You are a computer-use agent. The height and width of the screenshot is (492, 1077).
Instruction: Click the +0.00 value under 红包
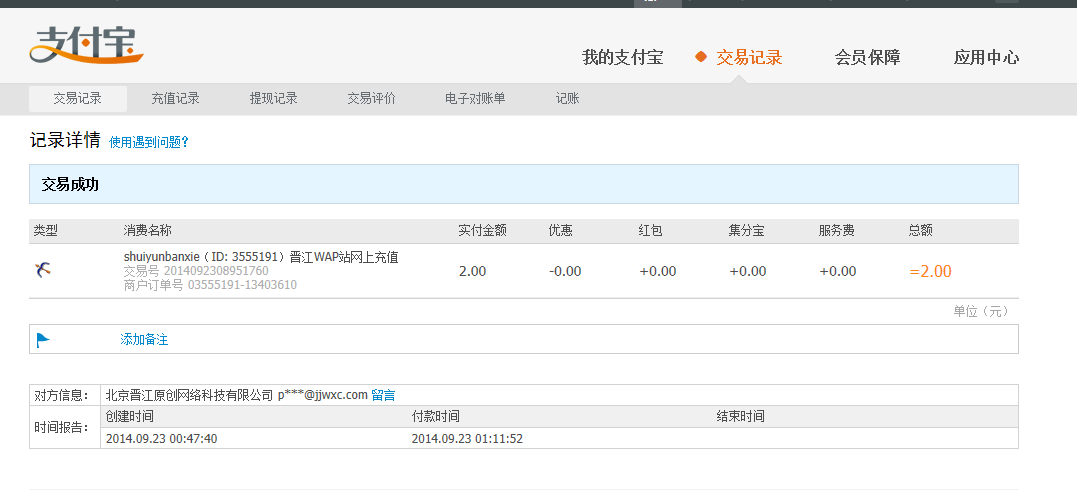tap(658, 271)
